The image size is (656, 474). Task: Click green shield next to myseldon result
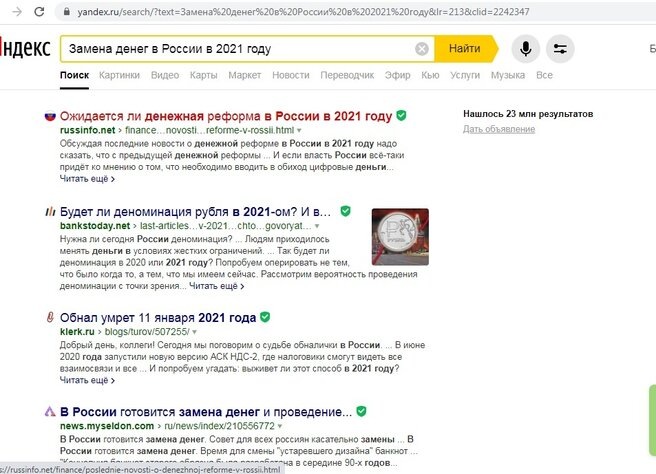point(361,411)
